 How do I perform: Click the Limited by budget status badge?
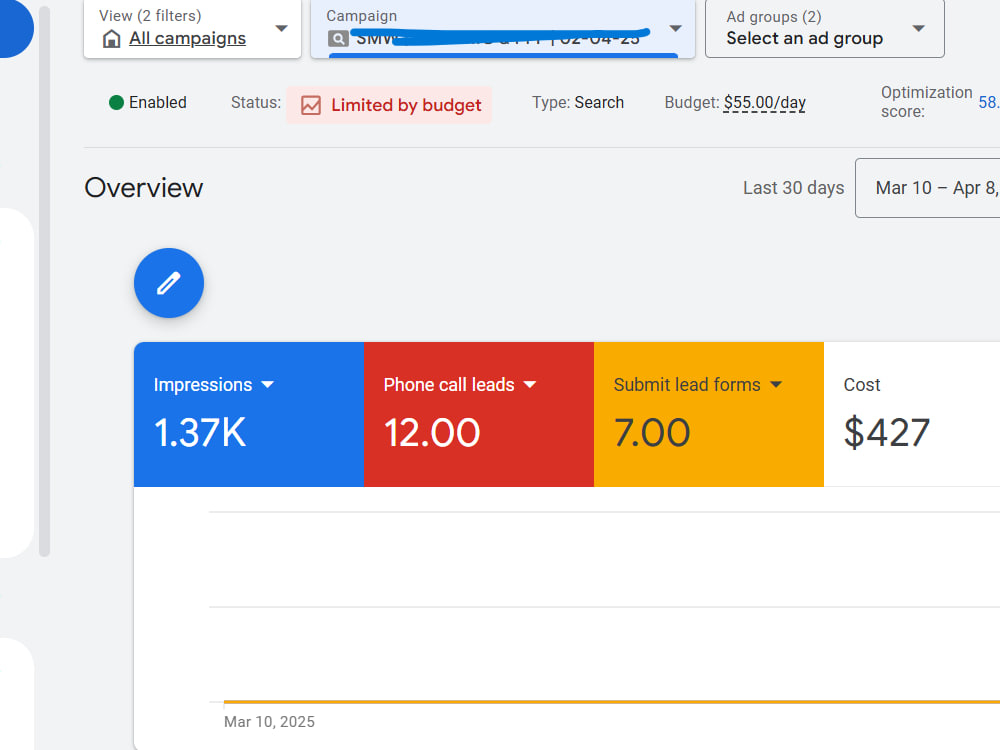[x=389, y=105]
